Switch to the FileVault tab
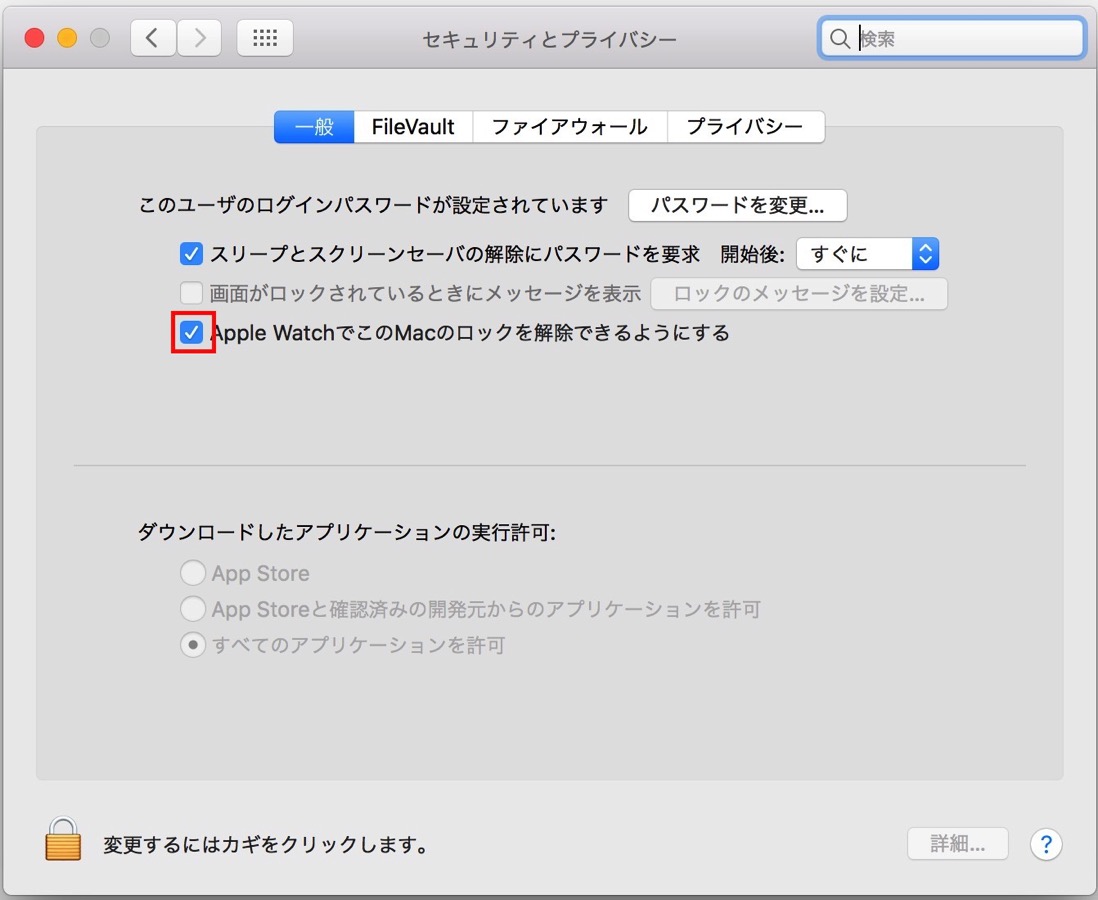Screen dimensions: 1098x900 pos(413,127)
